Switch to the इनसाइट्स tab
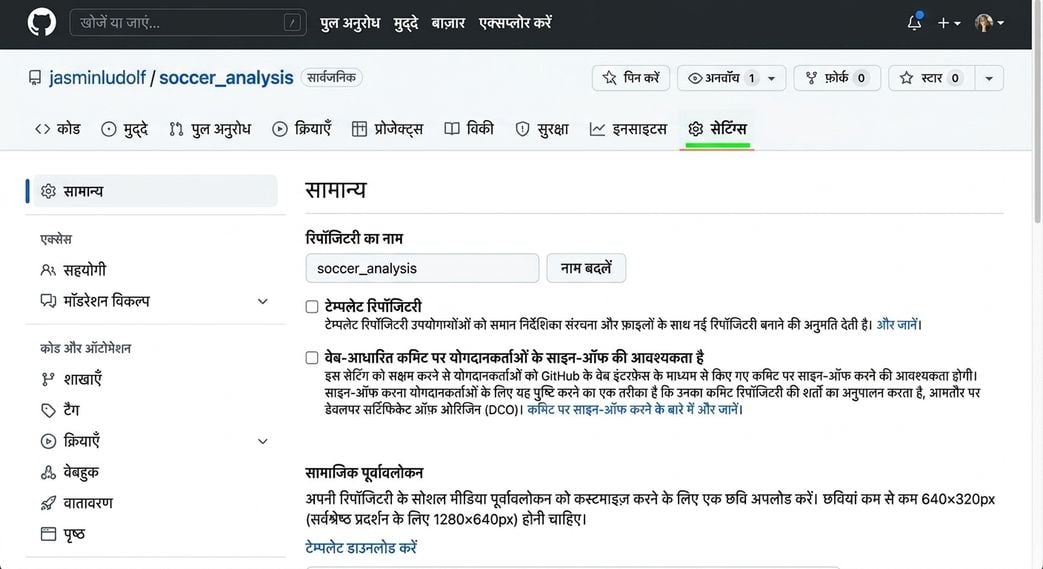This screenshot has height=569, width=1043. [x=628, y=128]
